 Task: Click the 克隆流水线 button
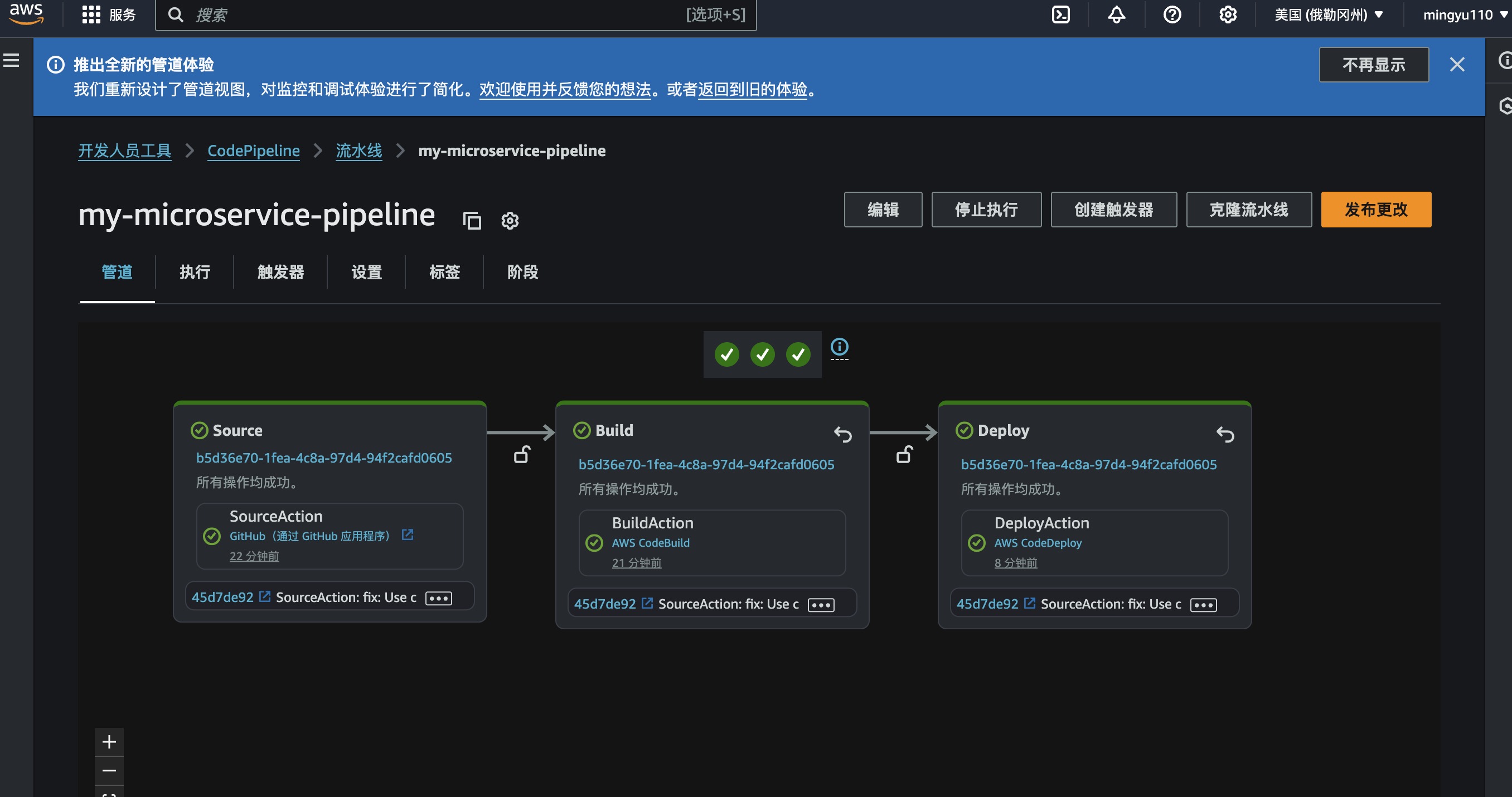(x=1248, y=210)
